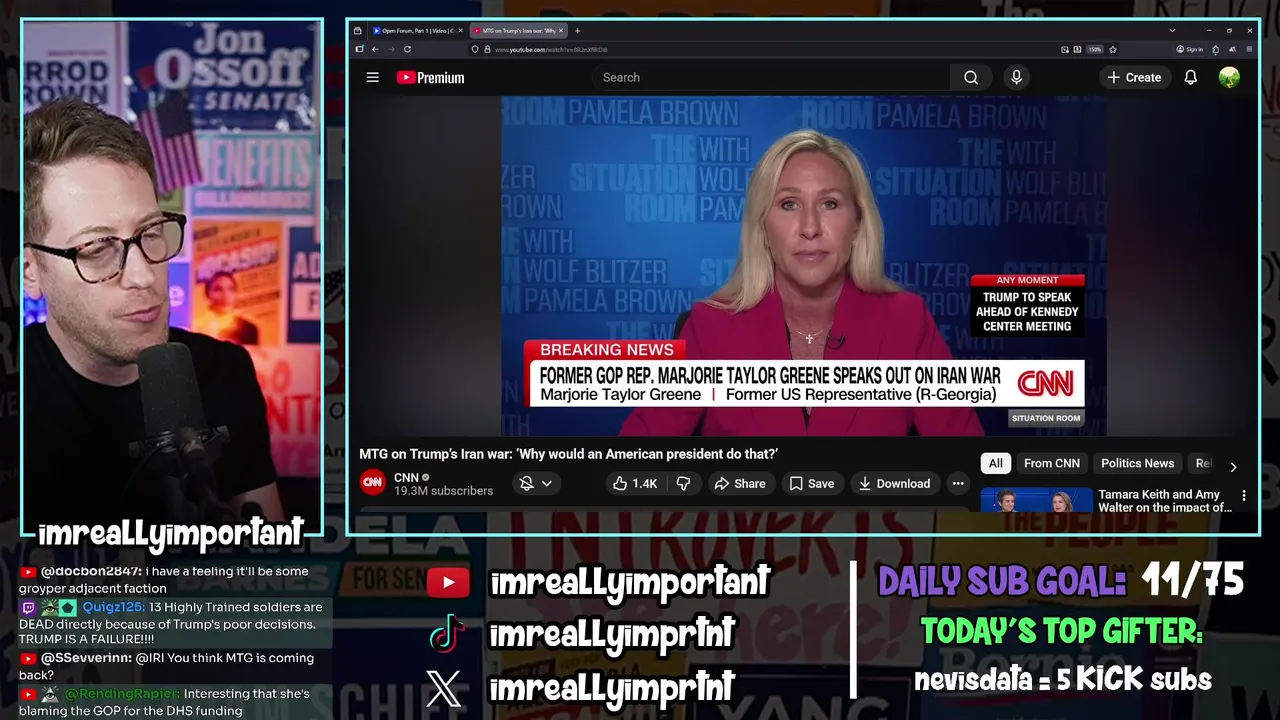The height and width of the screenshot is (720, 1280).
Task: Open the YouTube account avatar menu
Action: [1229, 77]
